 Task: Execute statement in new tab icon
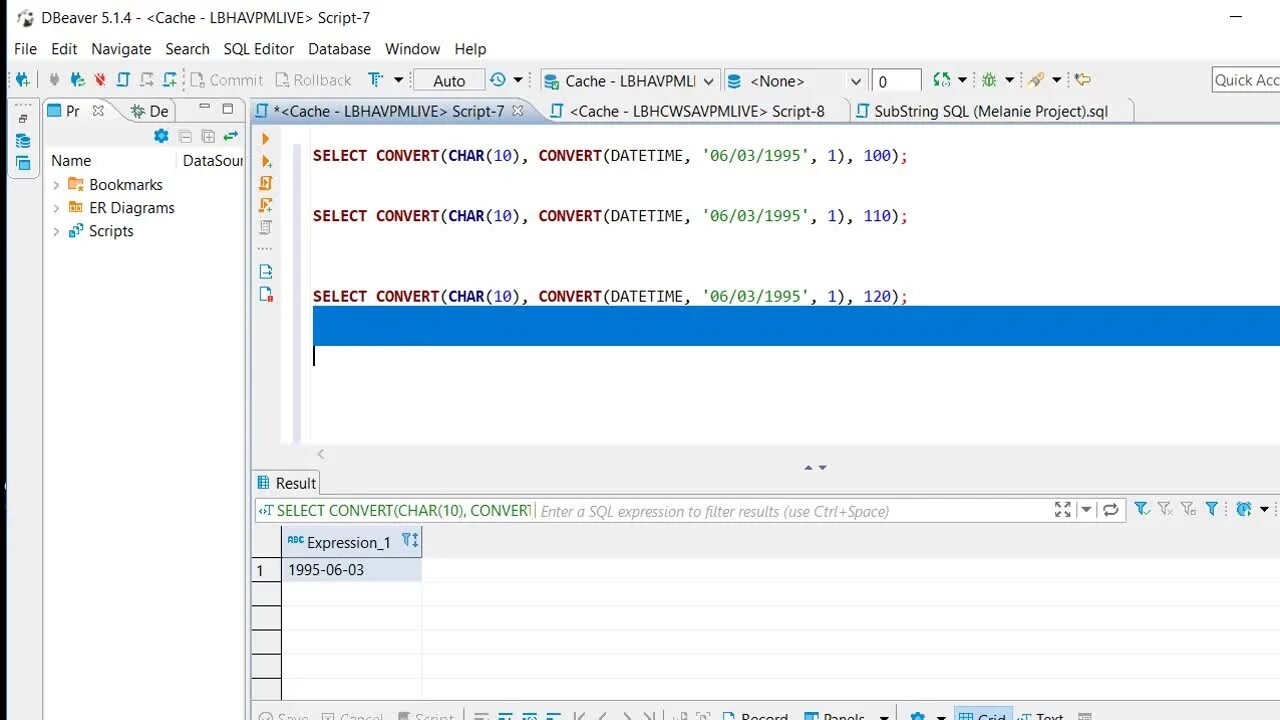tap(266, 161)
